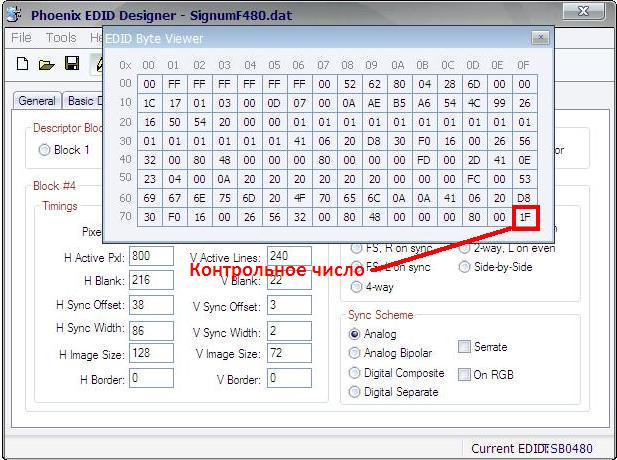Screen dimensions: 617x460
Task: Click the checksum byte cell 1F
Action: tap(523, 216)
